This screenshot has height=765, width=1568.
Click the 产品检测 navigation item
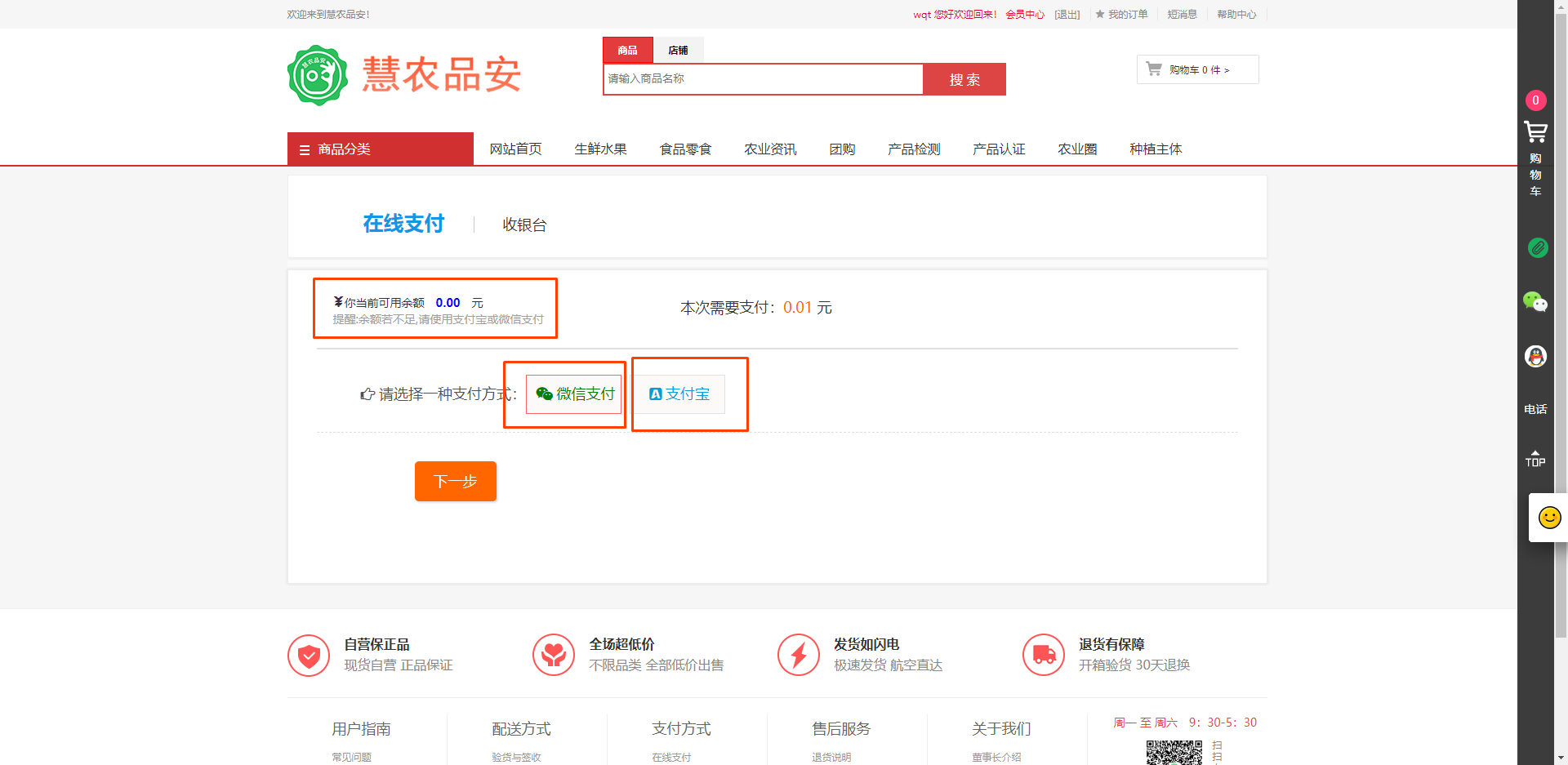(914, 149)
